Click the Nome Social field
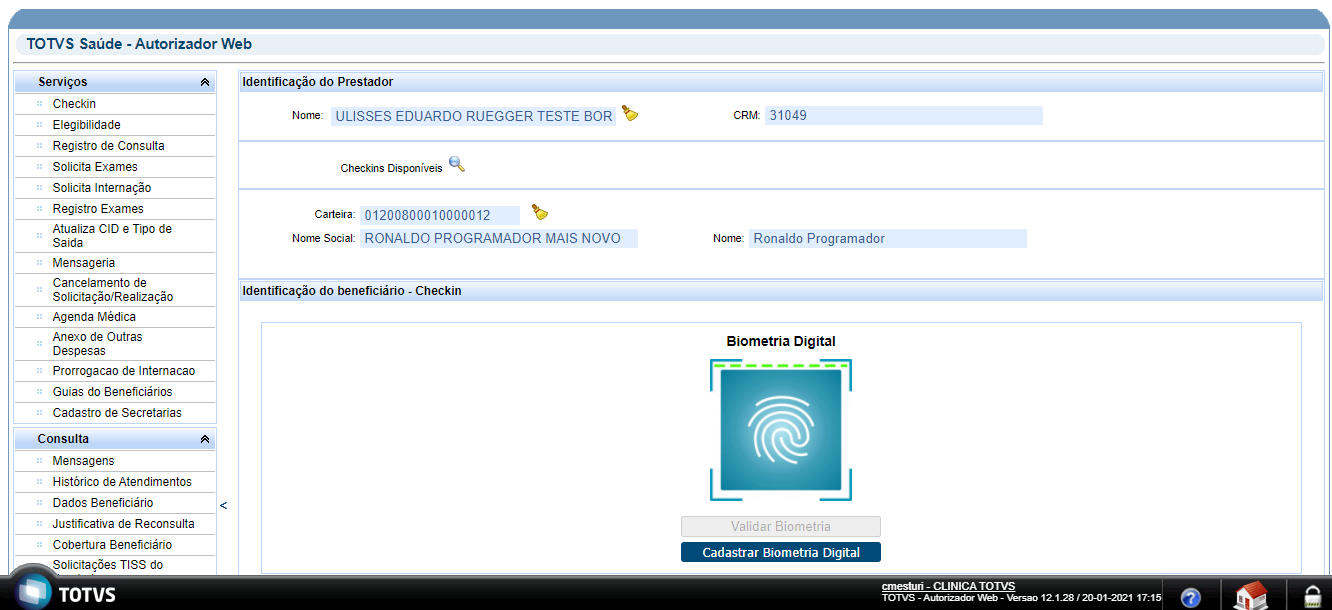Image resolution: width=1332 pixels, height=610 pixels. pos(499,238)
